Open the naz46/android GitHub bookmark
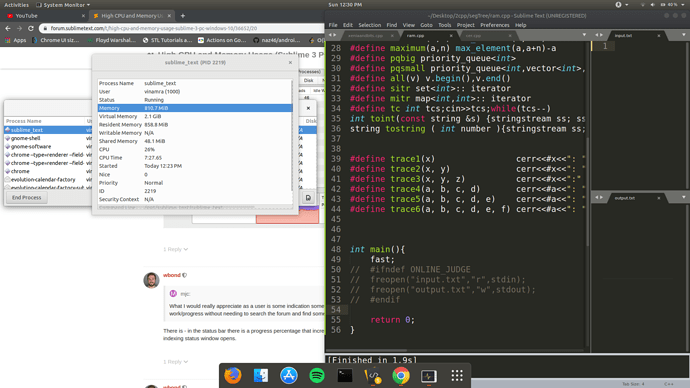690x388 pixels. click(277, 40)
